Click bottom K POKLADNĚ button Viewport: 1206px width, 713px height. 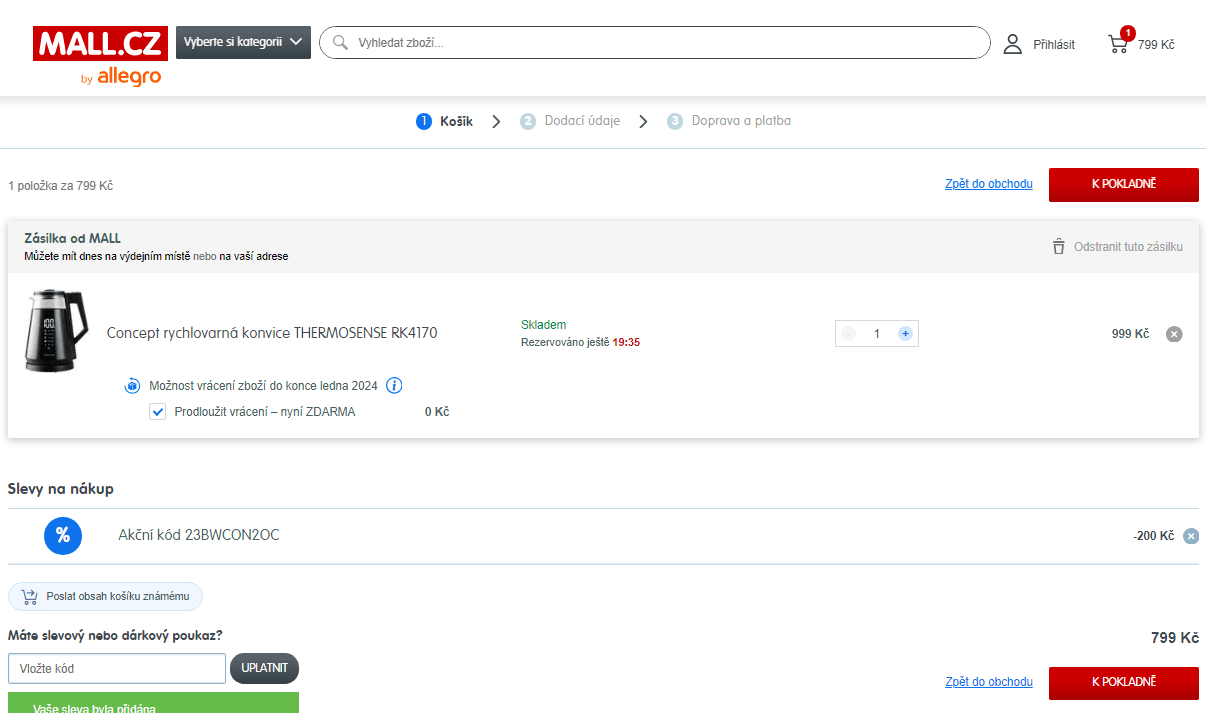1124,682
